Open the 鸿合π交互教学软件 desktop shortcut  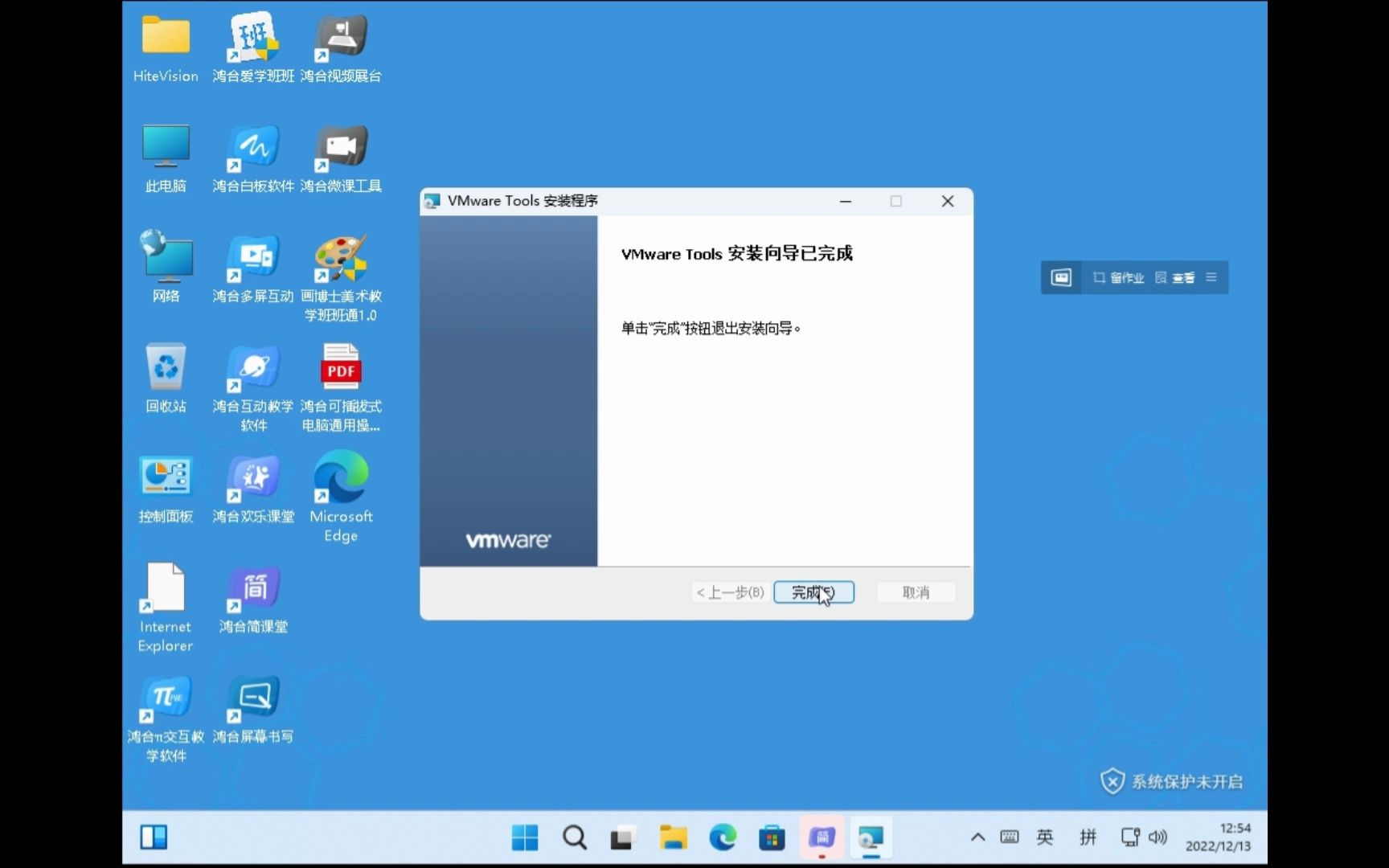(x=166, y=719)
